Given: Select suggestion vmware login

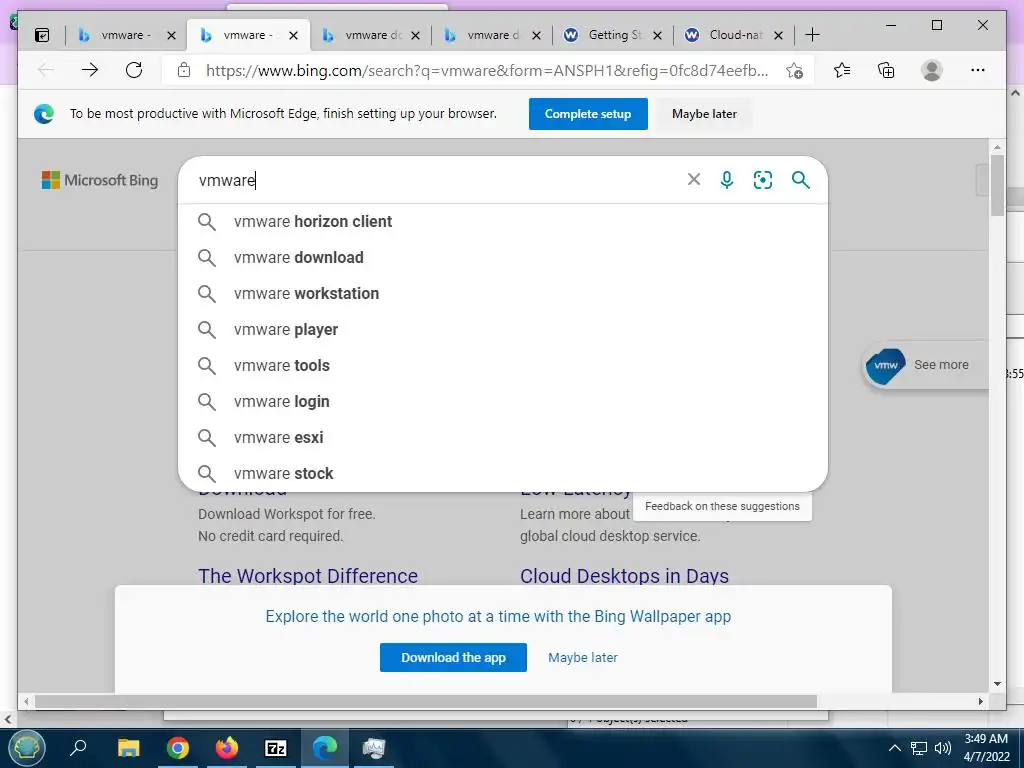Looking at the screenshot, I should click(x=503, y=401).
